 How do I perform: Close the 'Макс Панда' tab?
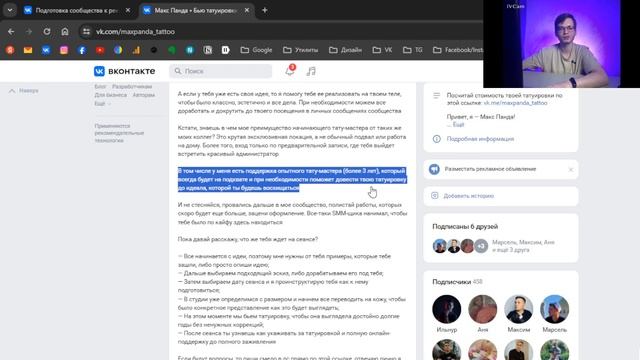click(247, 10)
